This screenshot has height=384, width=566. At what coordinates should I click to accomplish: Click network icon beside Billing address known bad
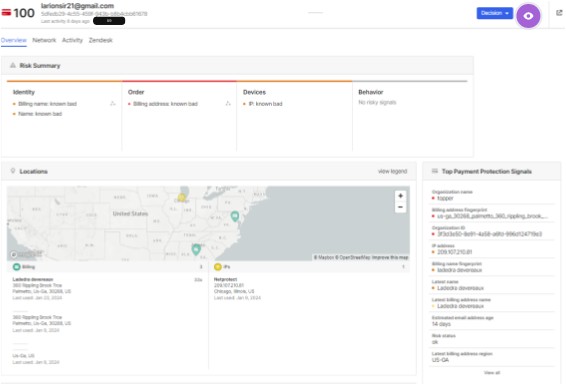tap(228, 104)
